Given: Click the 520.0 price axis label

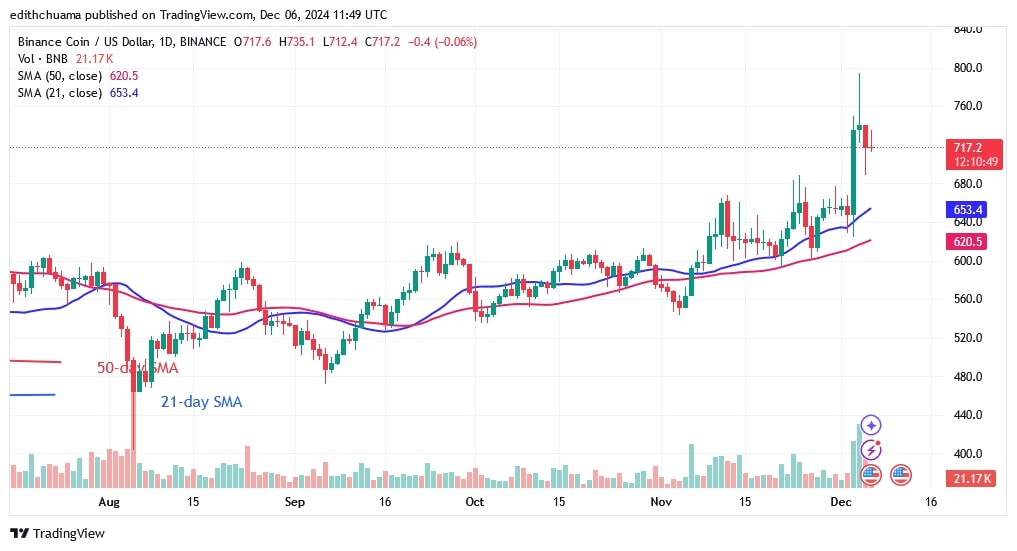Looking at the screenshot, I should click(968, 338).
